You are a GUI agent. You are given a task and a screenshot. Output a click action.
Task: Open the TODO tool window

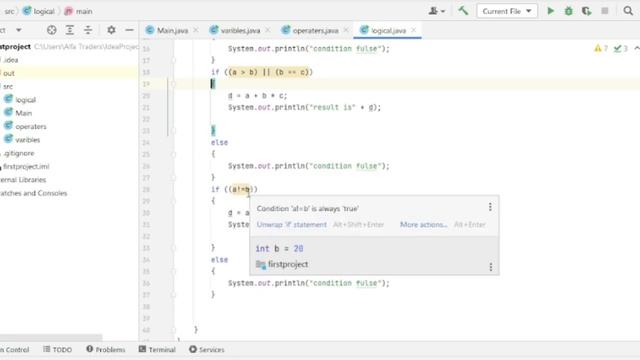point(58,349)
